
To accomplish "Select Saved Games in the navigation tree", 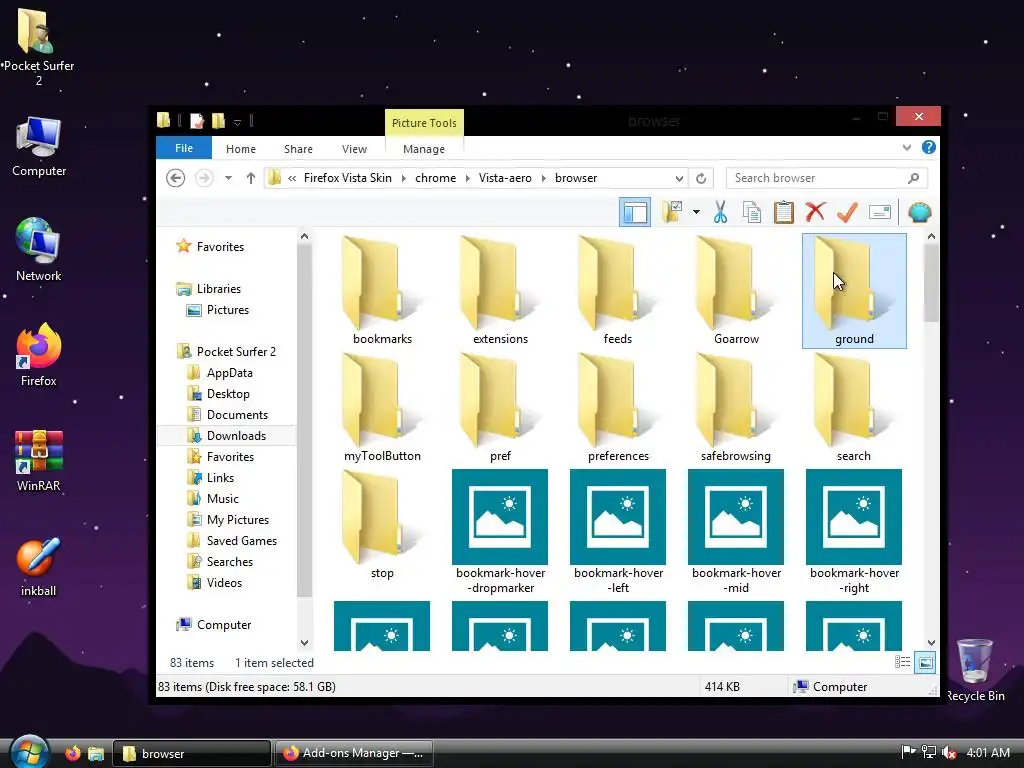I will pos(242,541).
